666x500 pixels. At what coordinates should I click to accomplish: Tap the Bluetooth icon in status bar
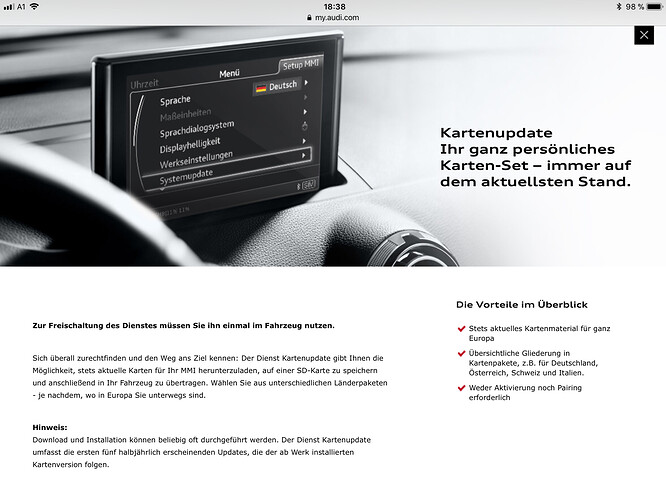pos(619,6)
